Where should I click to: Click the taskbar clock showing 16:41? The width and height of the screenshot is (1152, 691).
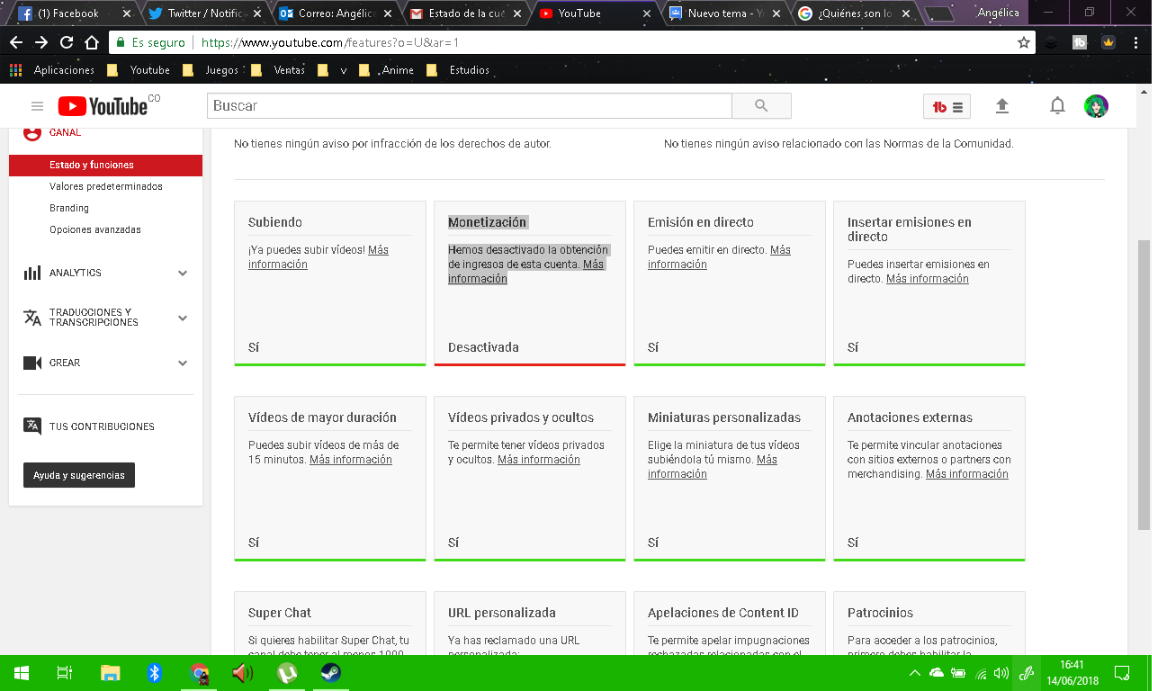click(x=1072, y=673)
